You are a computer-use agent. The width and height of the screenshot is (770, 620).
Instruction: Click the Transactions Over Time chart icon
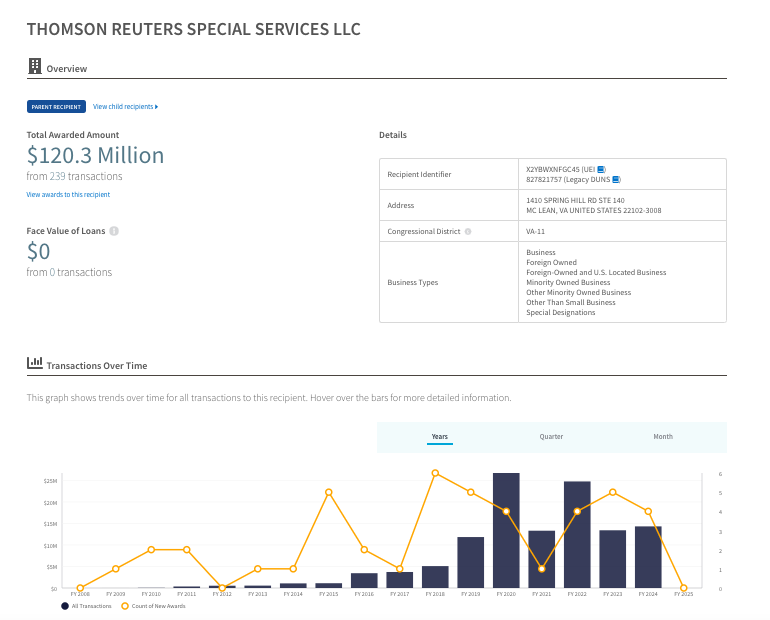point(35,365)
